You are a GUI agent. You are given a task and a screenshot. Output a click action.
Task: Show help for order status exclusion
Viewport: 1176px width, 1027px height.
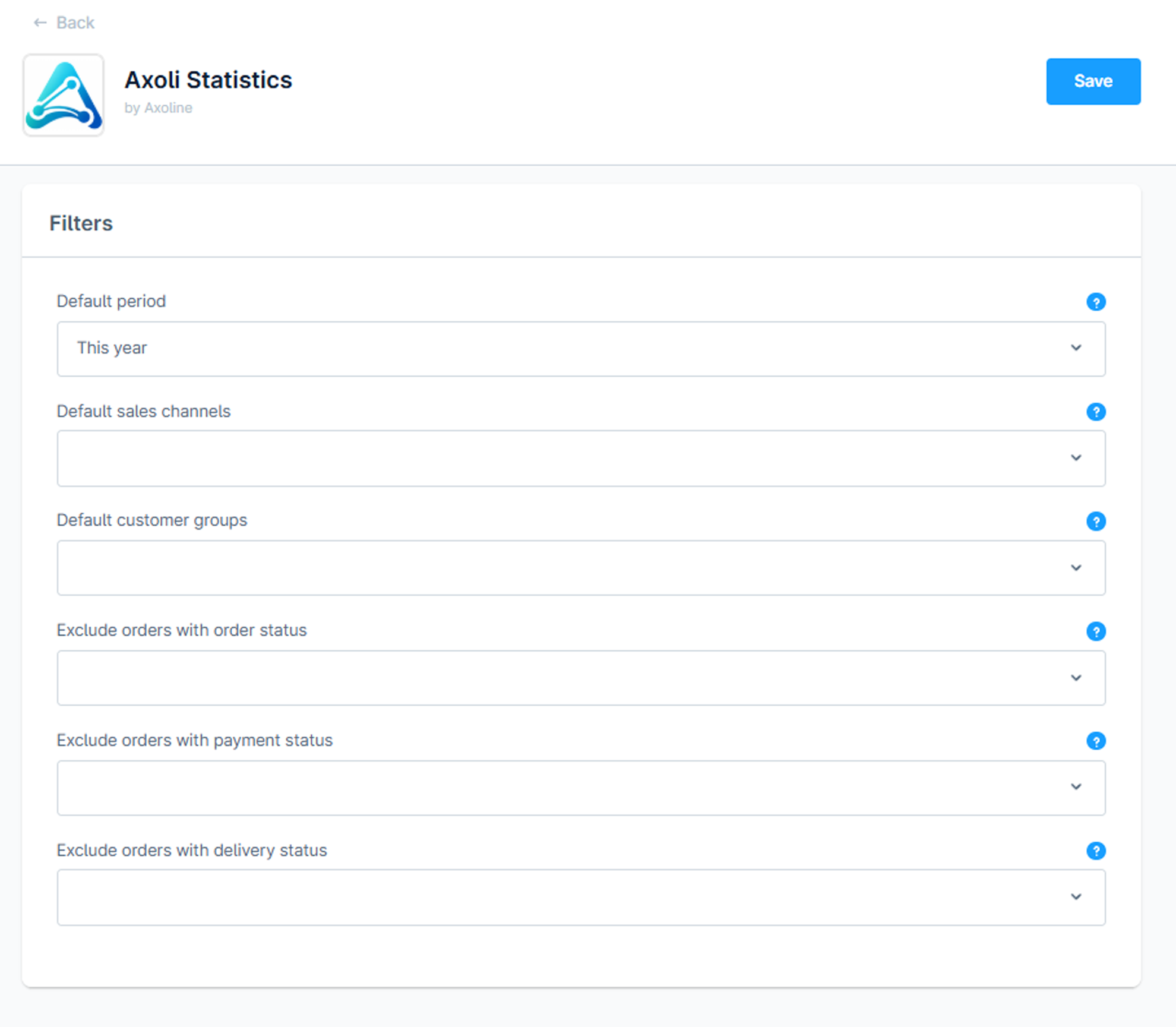[x=1096, y=631]
